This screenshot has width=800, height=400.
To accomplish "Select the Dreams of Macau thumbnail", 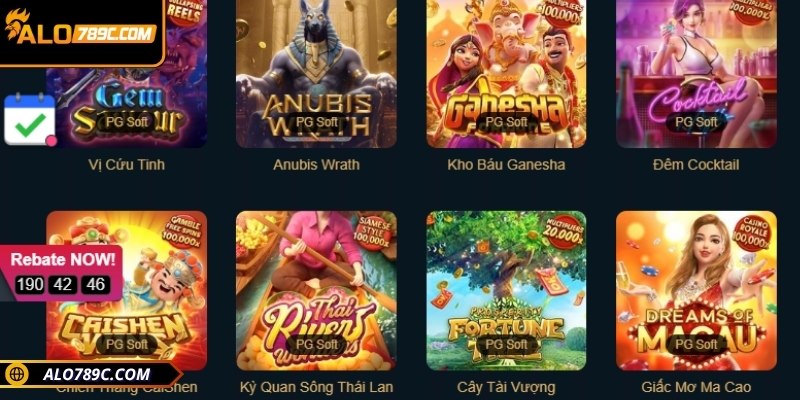I will tap(696, 290).
